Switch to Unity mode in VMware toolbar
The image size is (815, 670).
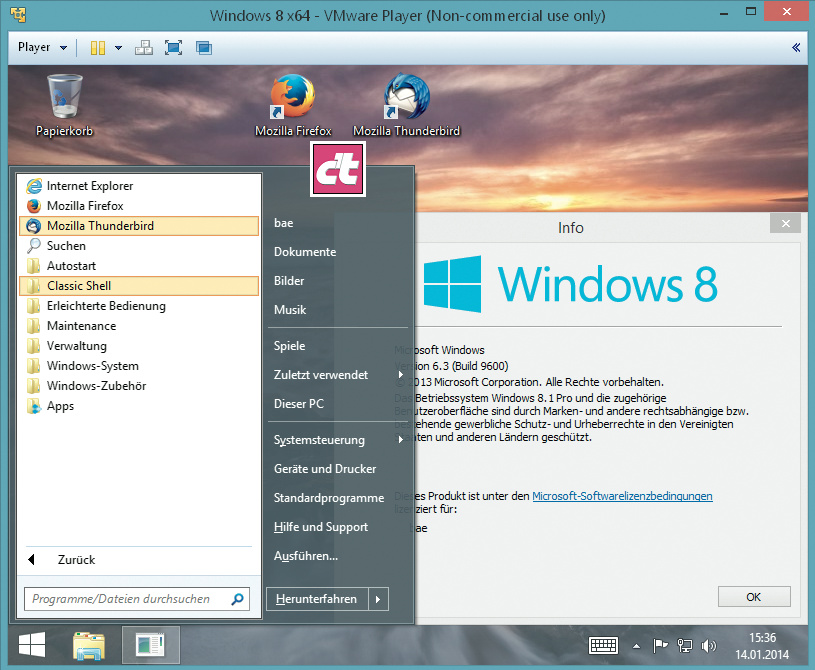(x=204, y=48)
